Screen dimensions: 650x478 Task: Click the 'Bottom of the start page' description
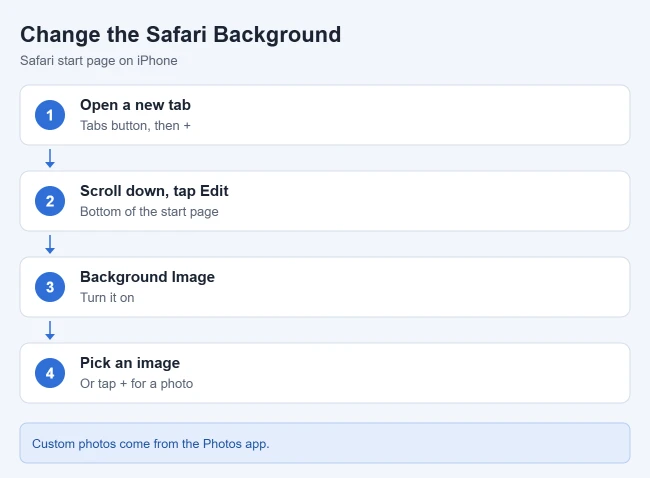[149, 211]
